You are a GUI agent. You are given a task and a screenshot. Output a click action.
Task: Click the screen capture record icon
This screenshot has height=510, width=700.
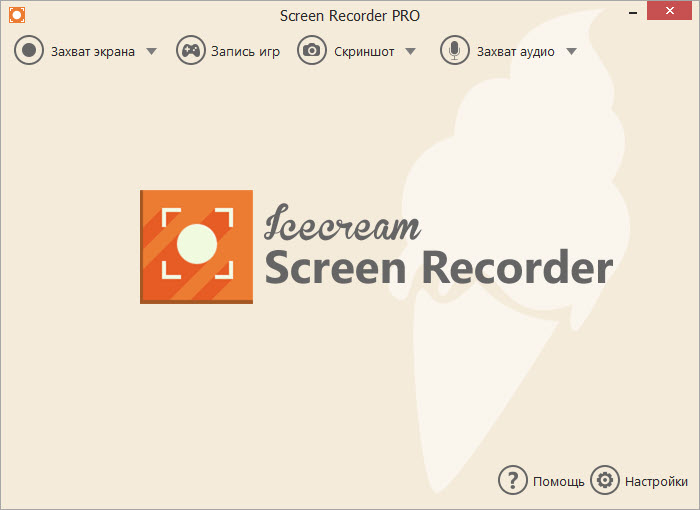29,50
